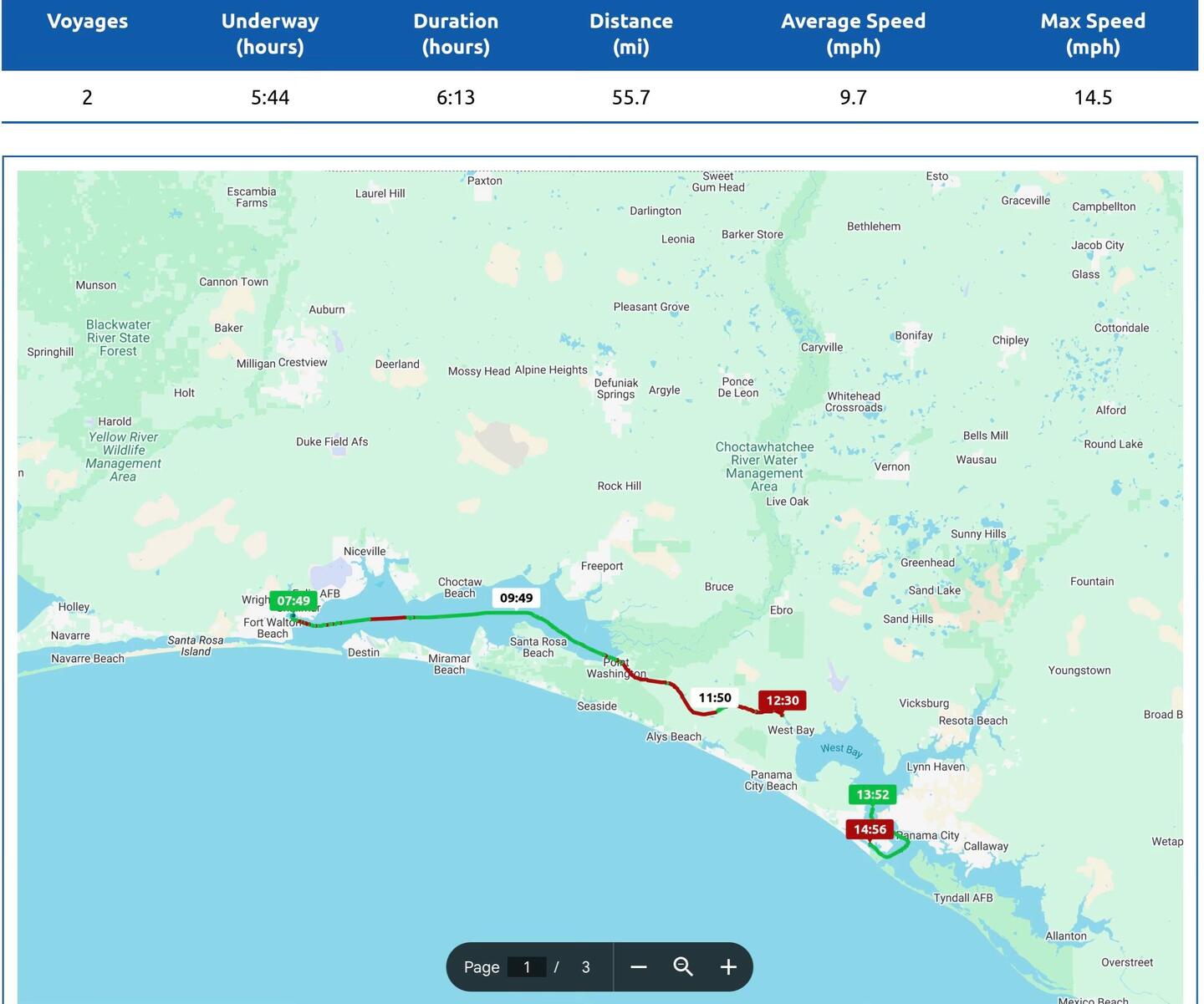Click the 07:49 green start marker

pyautogui.click(x=293, y=600)
